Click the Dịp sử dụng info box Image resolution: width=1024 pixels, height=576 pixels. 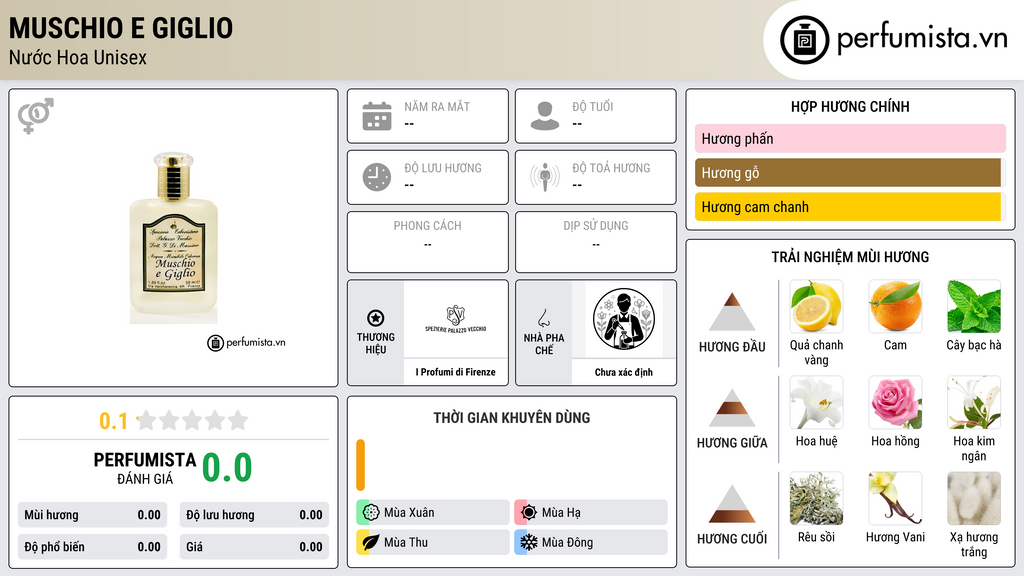click(596, 242)
